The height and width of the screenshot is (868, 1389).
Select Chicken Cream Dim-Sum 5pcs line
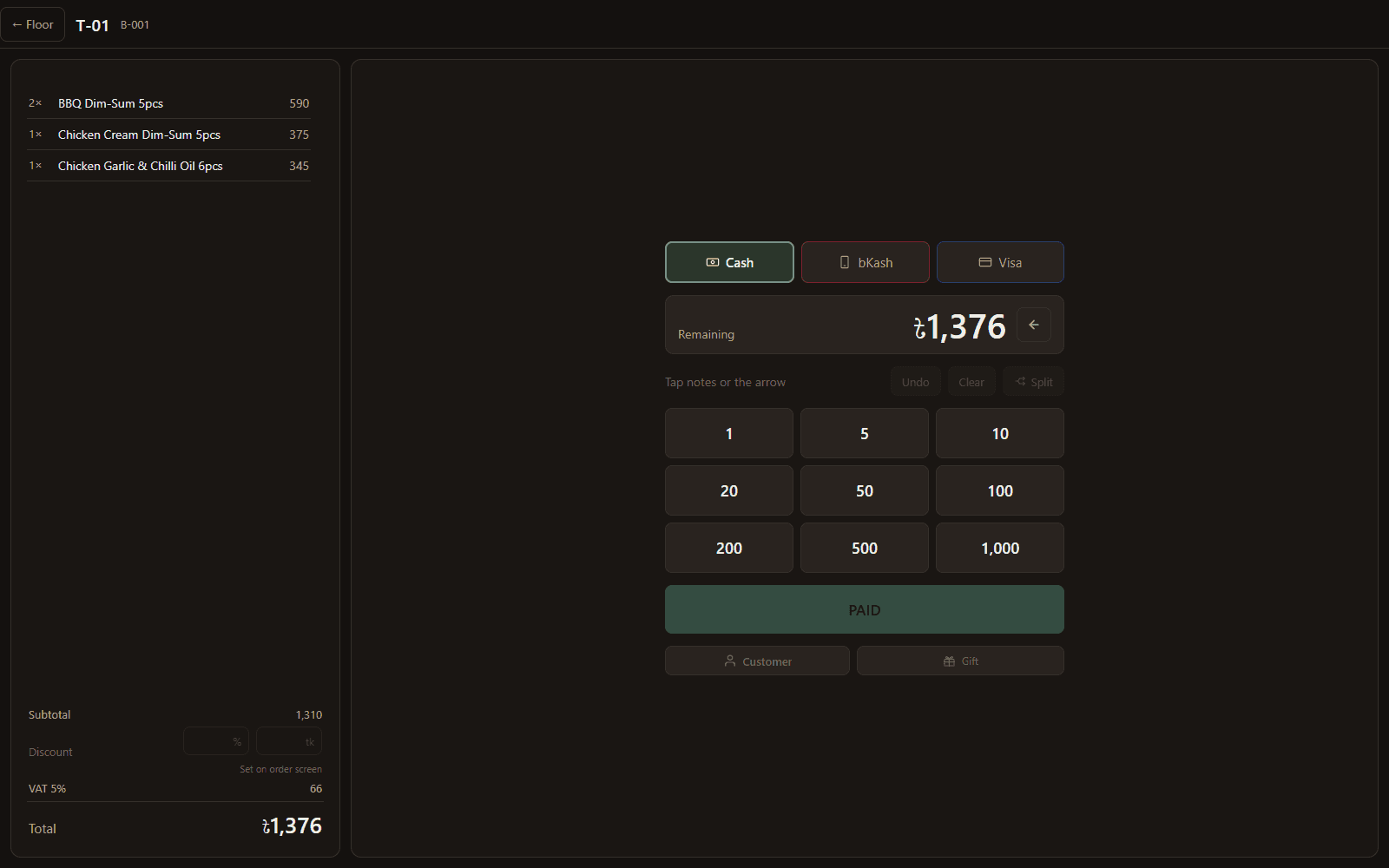coord(168,135)
